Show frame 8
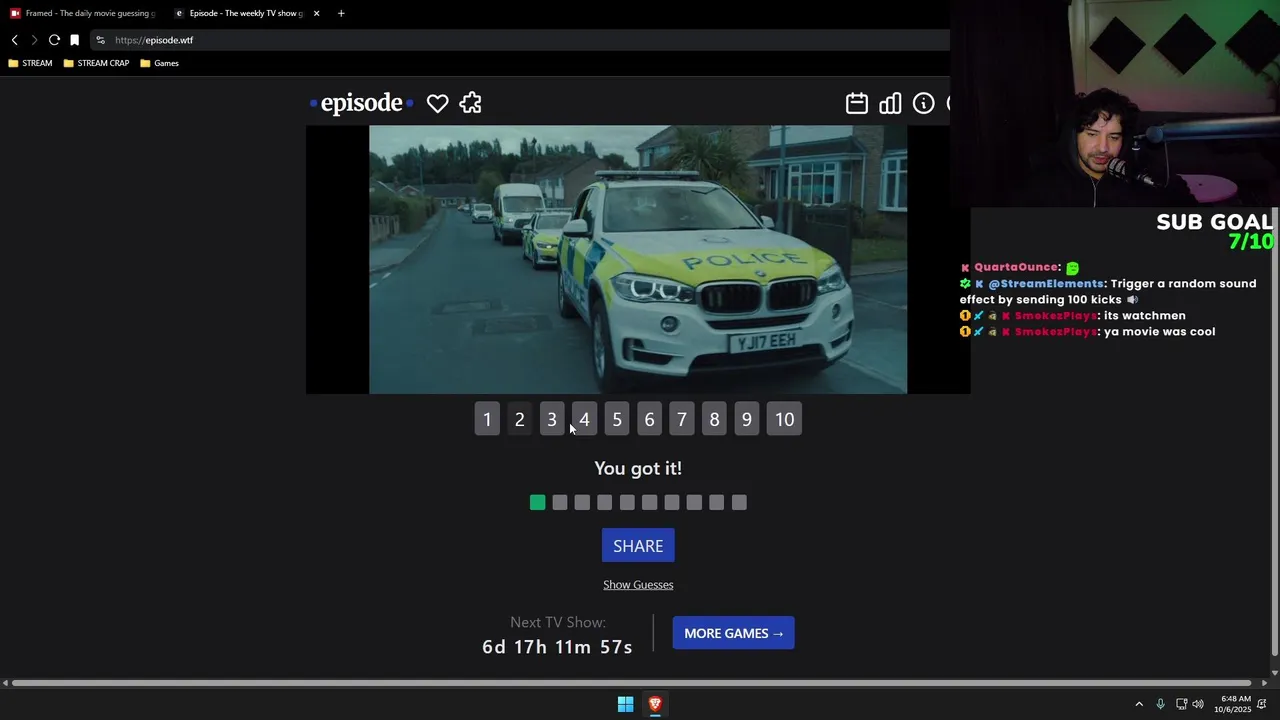This screenshot has width=1280, height=720. click(x=714, y=420)
